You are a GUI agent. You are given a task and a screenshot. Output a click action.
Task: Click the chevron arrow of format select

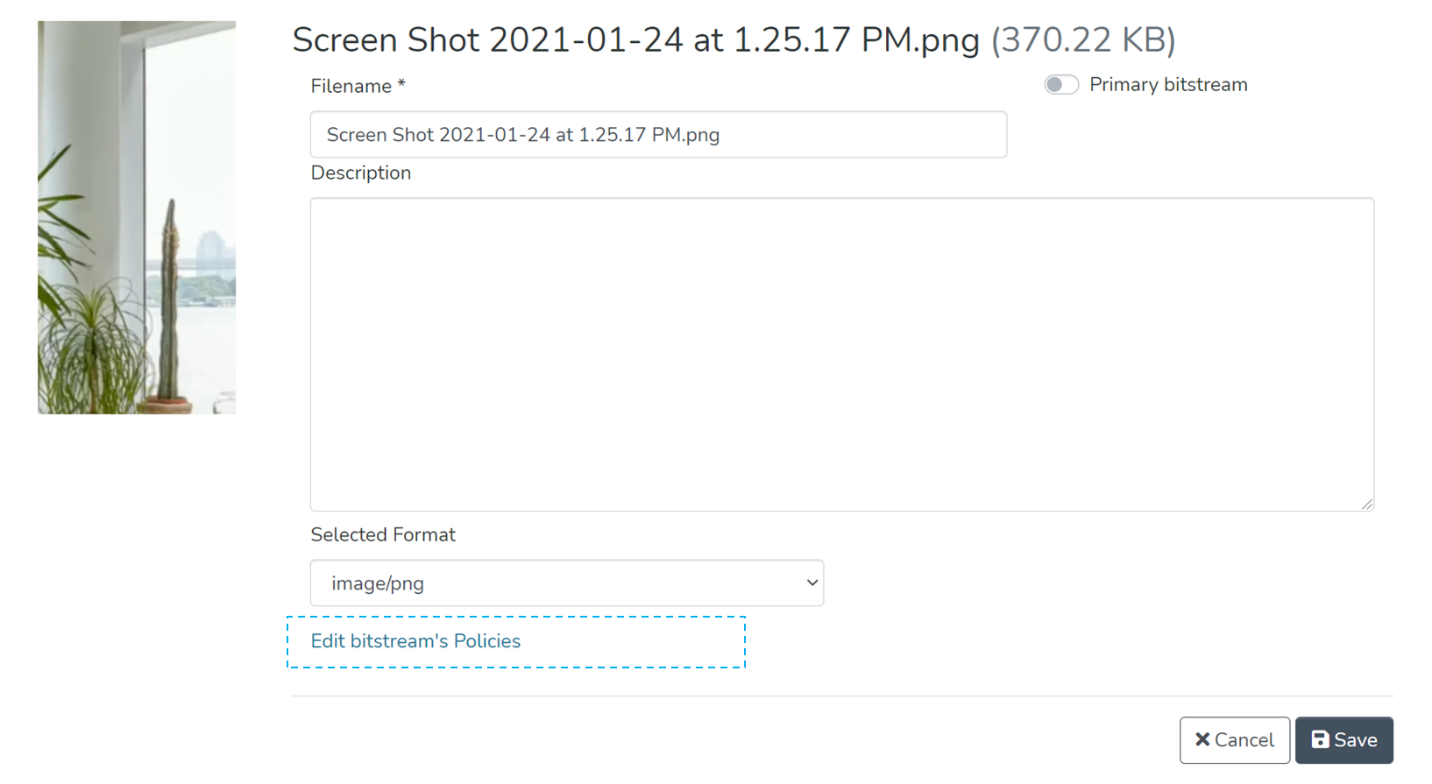[812, 583]
